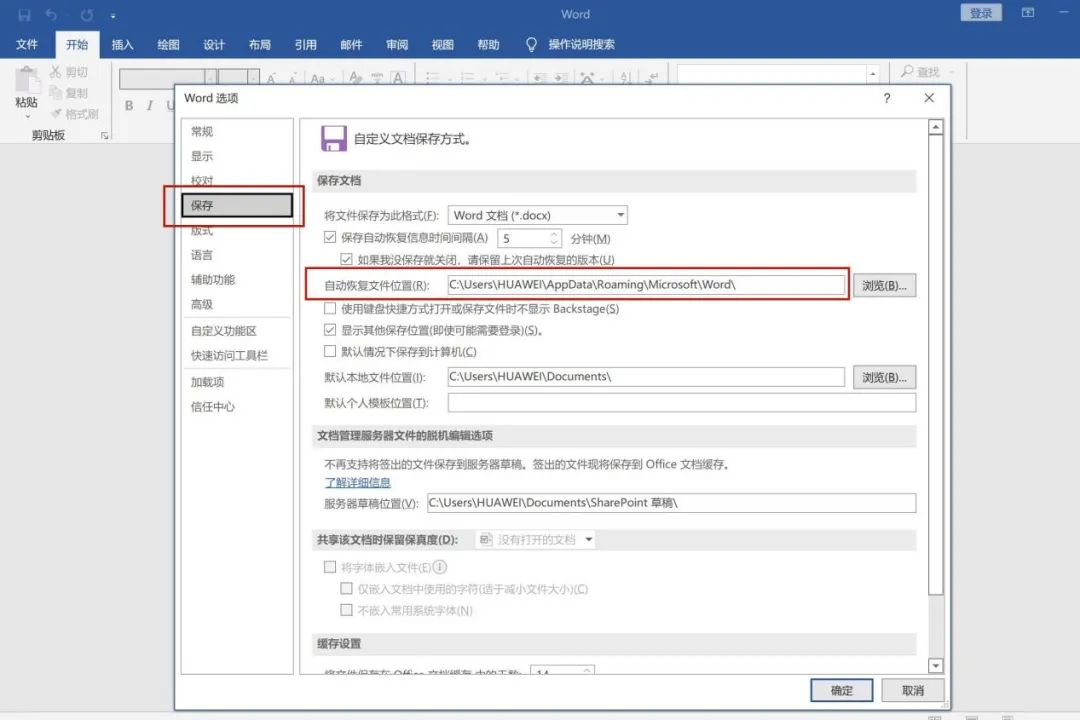Click 浏览 next to 自动恢复文件位置
The width and height of the screenshot is (1080, 720).
coord(884,285)
